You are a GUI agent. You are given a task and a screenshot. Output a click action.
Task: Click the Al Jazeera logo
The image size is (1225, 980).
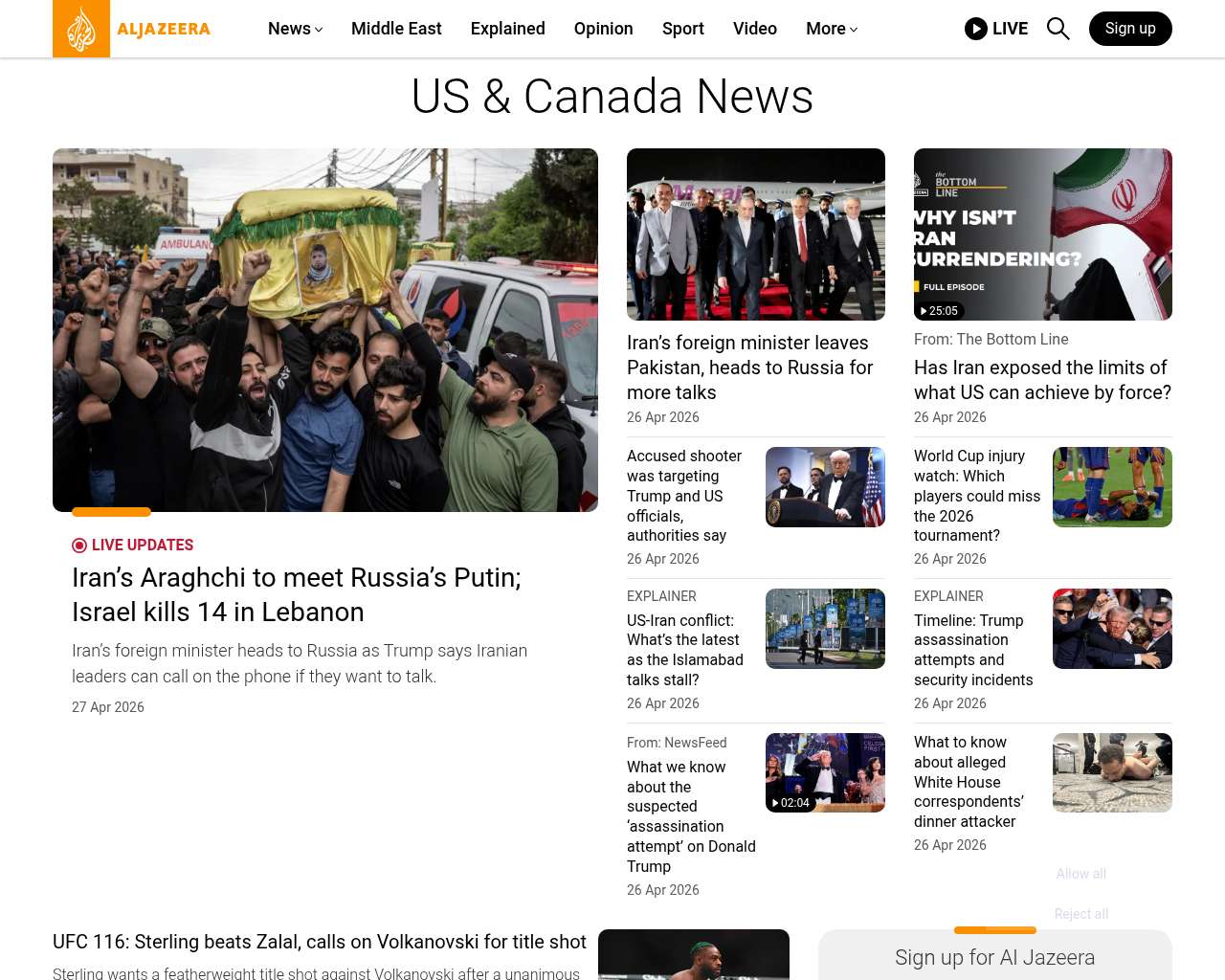(x=132, y=29)
